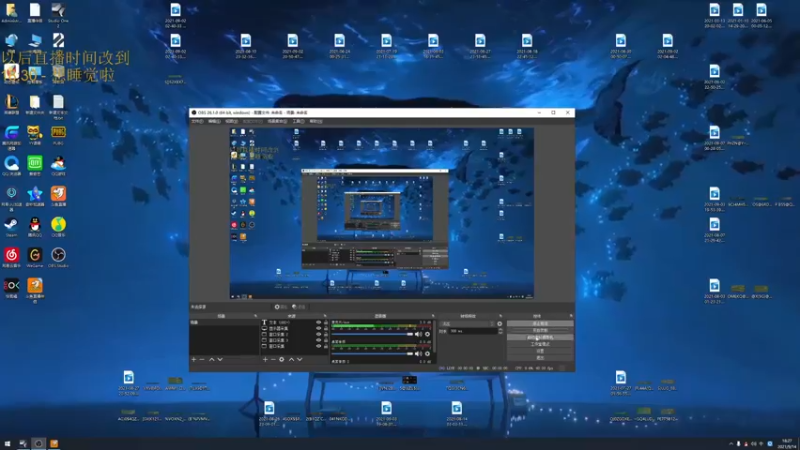The height and width of the screenshot is (450, 800).
Task: Open Steam desktop shortcut
Action: coord(11,227)
